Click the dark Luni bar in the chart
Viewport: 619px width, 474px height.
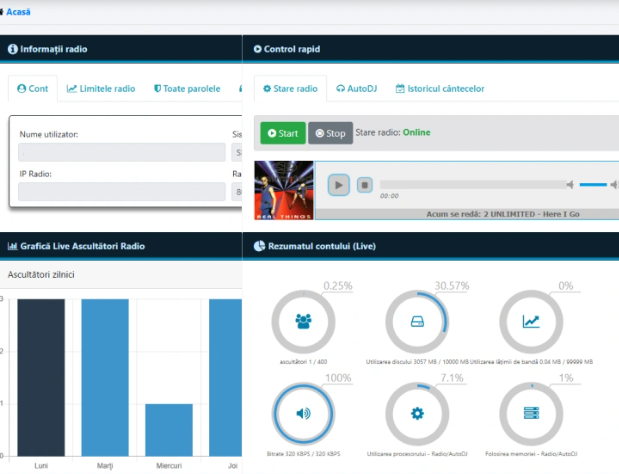pyautogui.click(x=41, y=378)
